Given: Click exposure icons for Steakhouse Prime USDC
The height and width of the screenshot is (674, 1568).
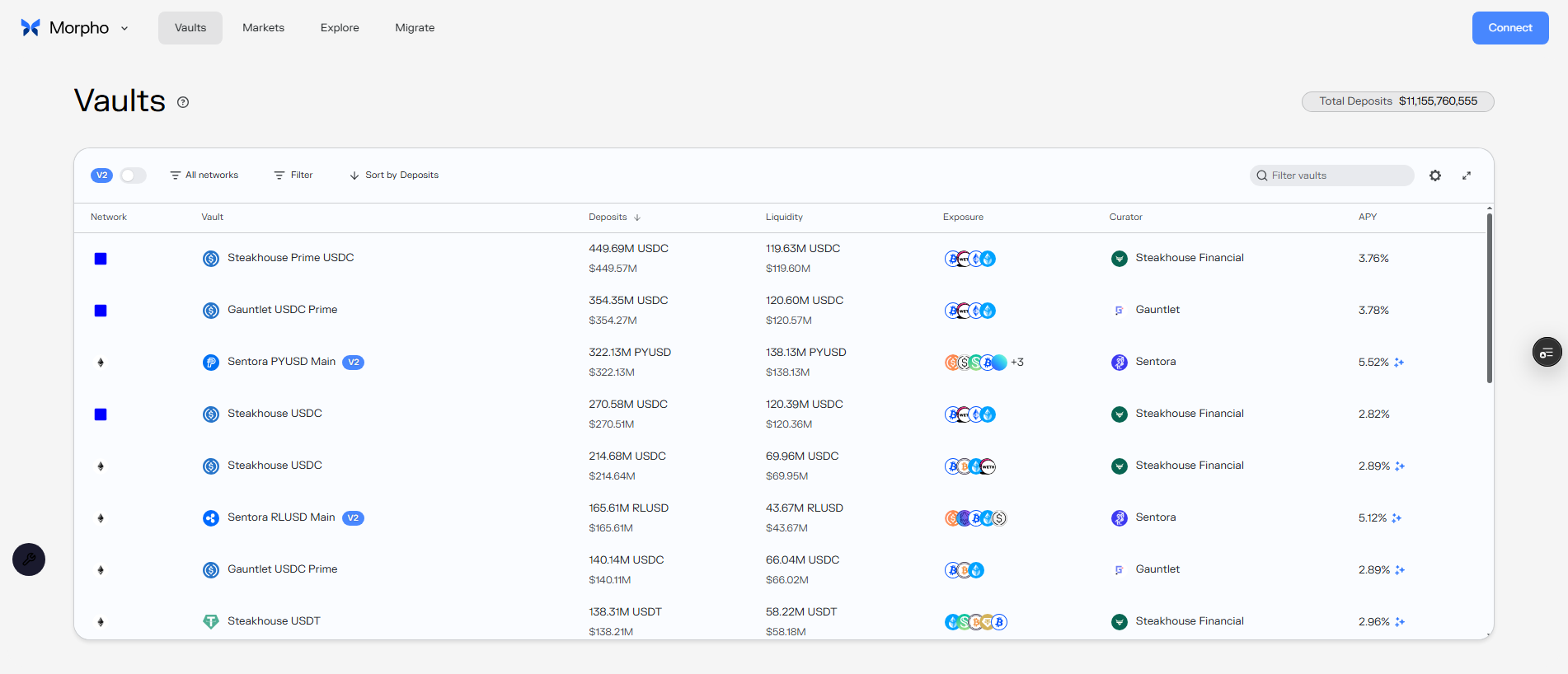Looking at the screenshot, I should [970, 259].
